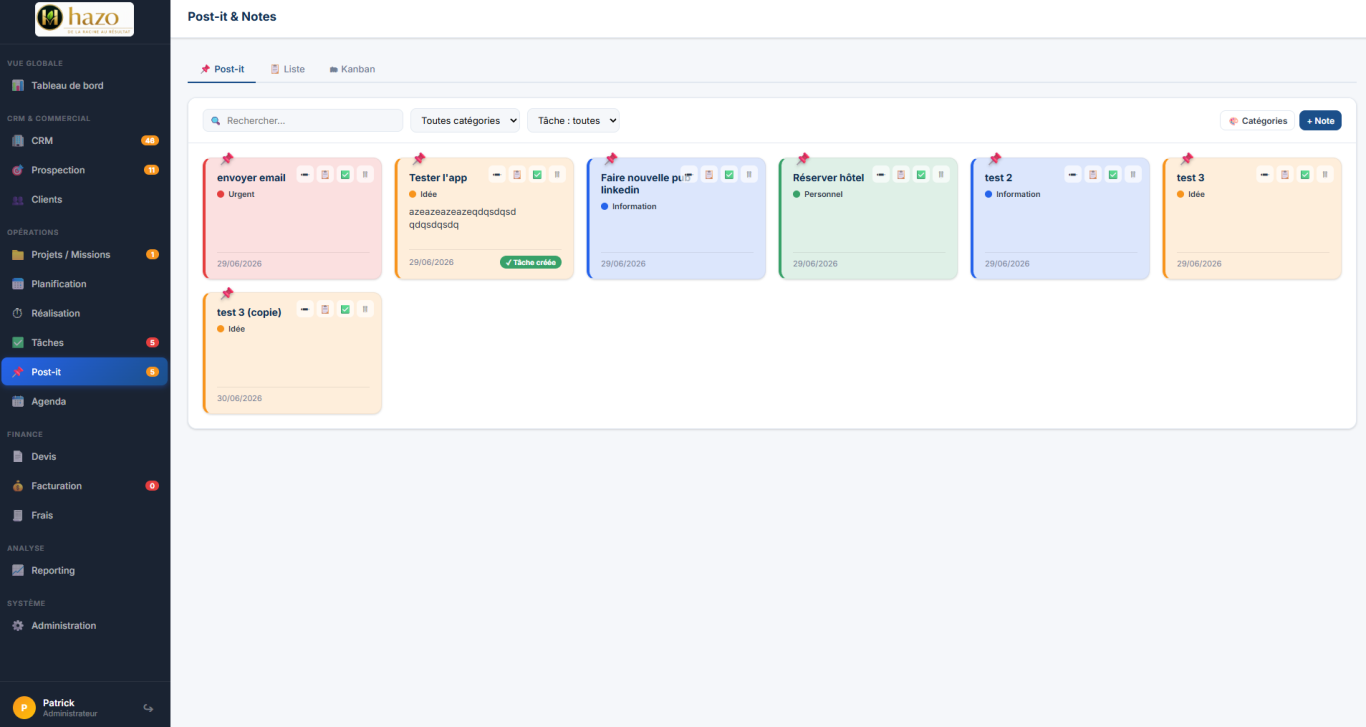Open the Toutes catégories dropdown
Image resolution: width=1366 pixels, height=727 pixels.
point(465,120)
